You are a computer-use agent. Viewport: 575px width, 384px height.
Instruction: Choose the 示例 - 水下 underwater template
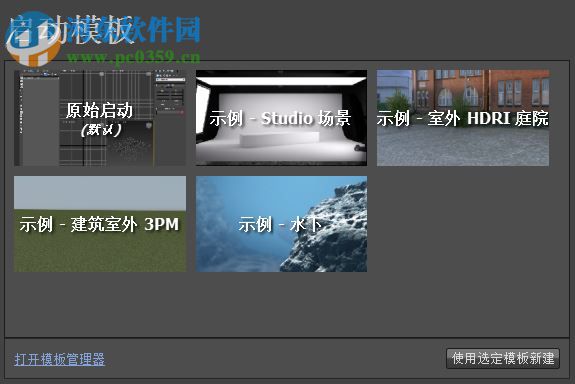click(281, 224)
